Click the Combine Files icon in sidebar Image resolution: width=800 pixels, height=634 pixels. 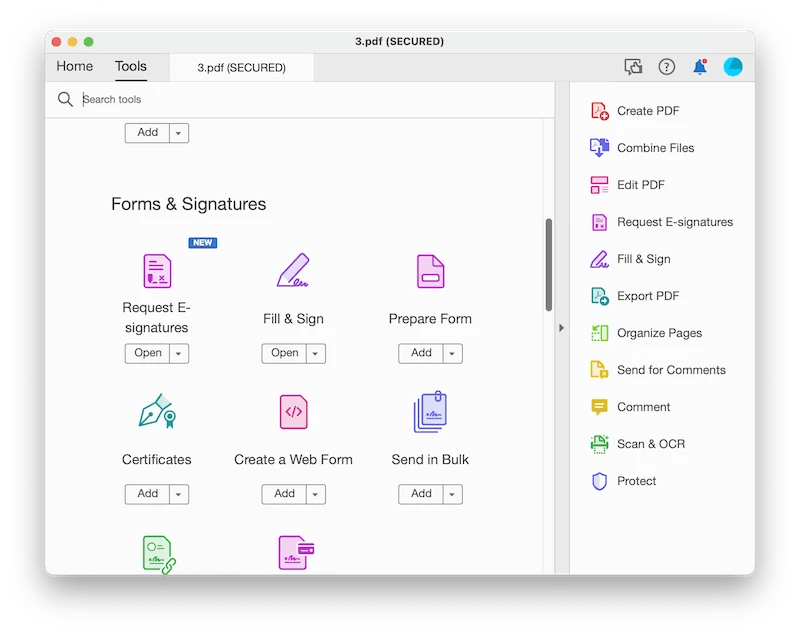[599, 147]
